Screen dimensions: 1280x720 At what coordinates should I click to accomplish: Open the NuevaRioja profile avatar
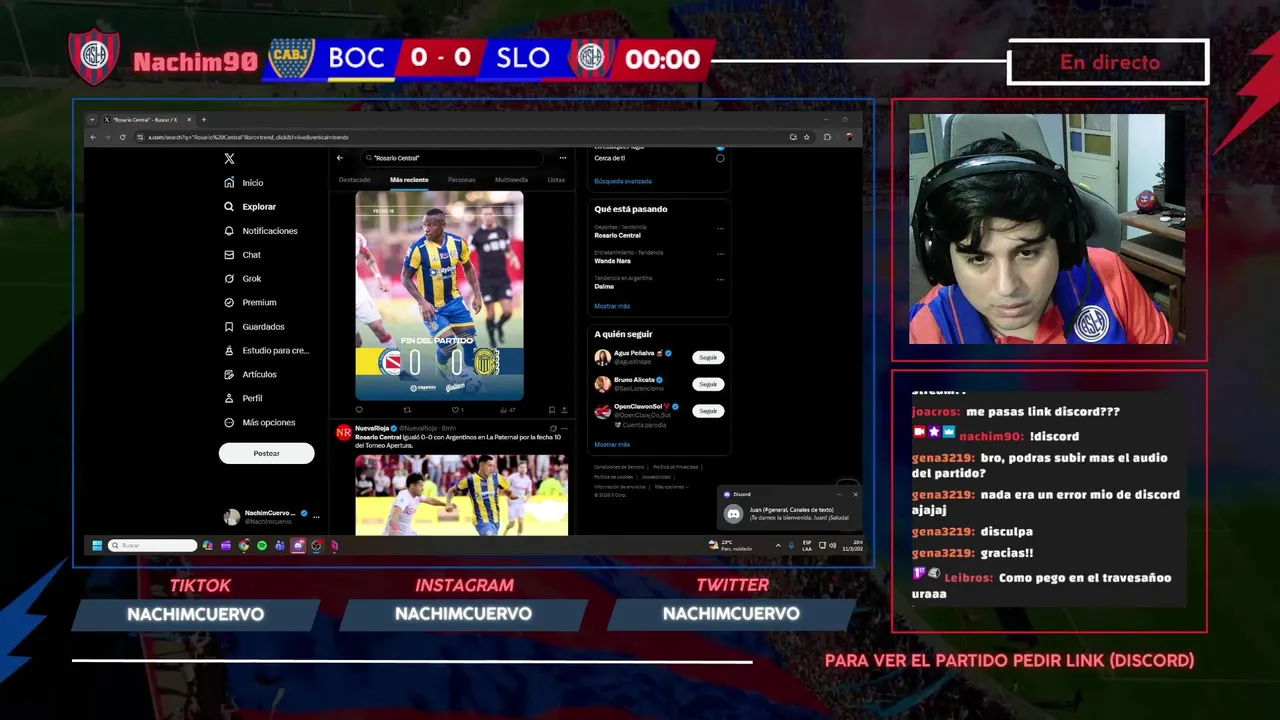343,432
